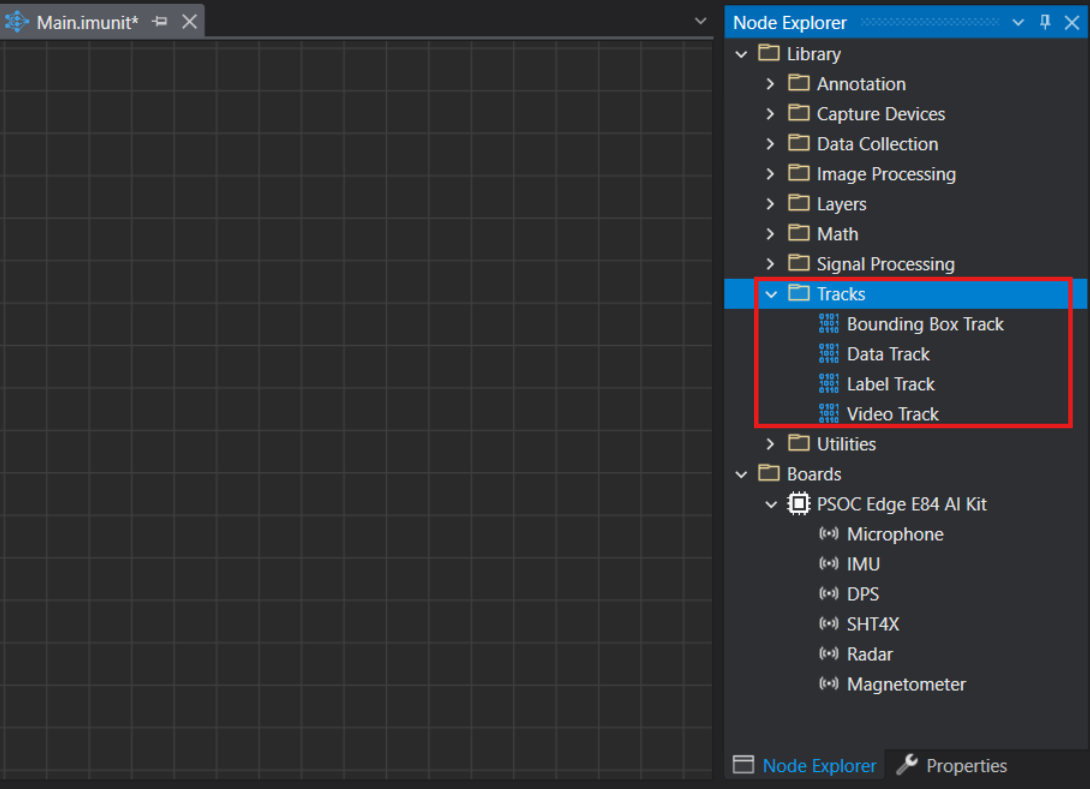
Task: Select the Capture Devices folder
Action: (x=880, y=114)
